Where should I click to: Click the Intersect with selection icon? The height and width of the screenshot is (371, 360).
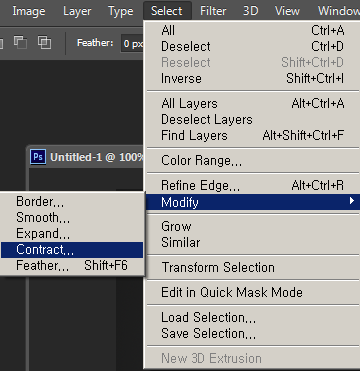click(x=44, y=43)
